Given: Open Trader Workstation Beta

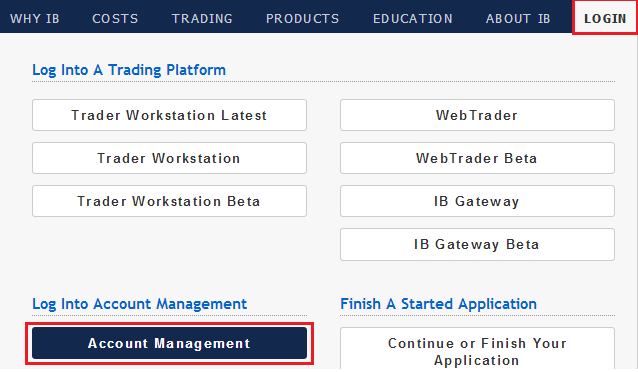Looking at the screenshot, I should click(169, 201).
